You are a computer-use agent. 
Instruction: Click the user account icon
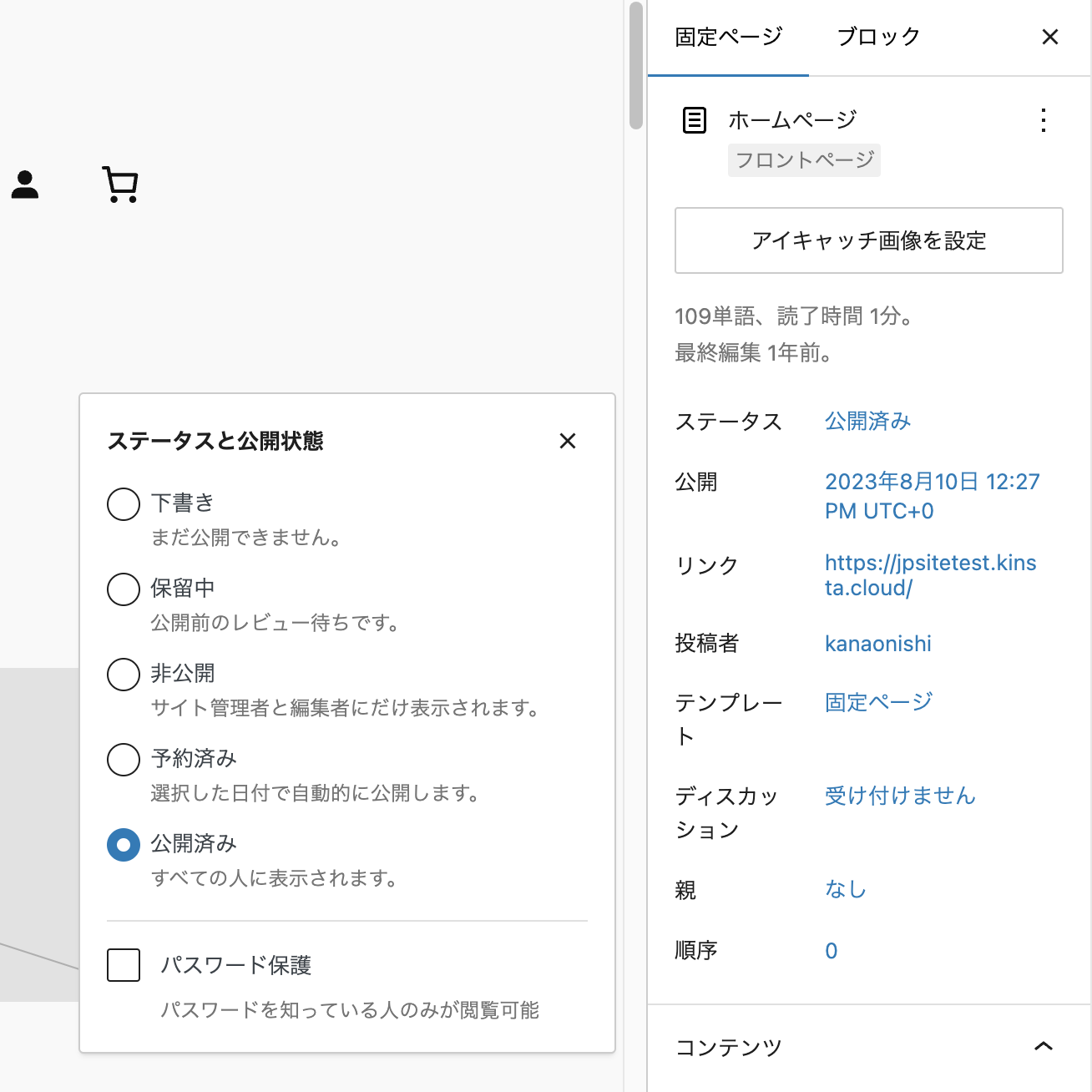[x=24, y=185]
